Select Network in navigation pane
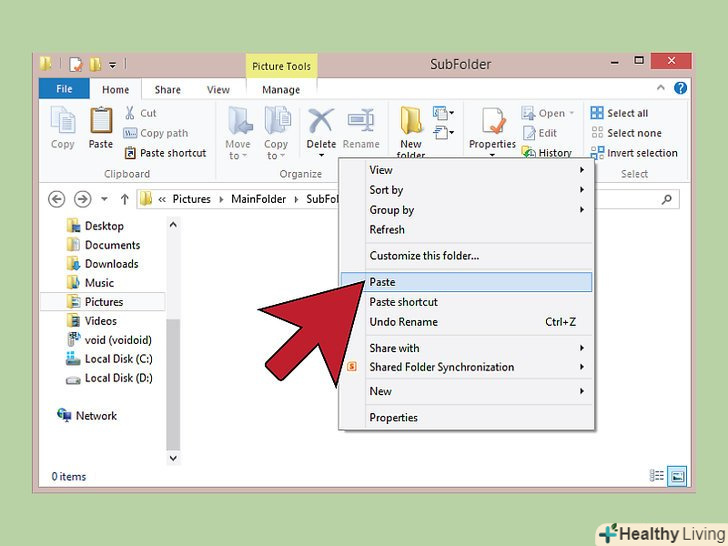Image resolution: width=728 pixels, height=546 pixels. [87, 416]
